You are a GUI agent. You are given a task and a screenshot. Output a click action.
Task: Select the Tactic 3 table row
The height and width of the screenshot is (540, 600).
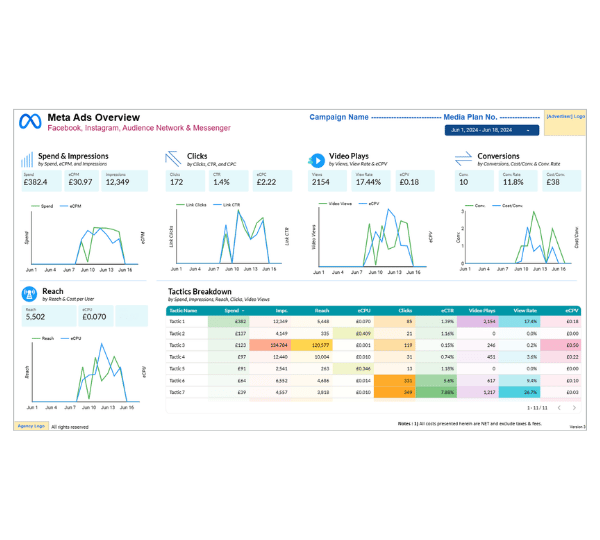(373, 345)
